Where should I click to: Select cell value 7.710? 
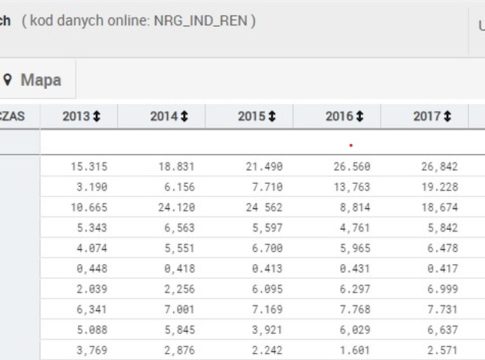point(267,187)
